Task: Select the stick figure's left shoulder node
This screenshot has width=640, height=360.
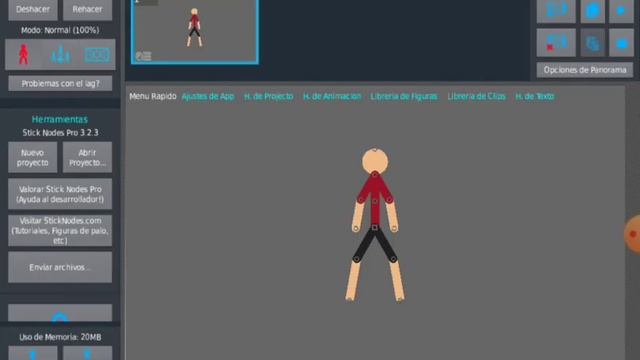Action: pos(361,200)
